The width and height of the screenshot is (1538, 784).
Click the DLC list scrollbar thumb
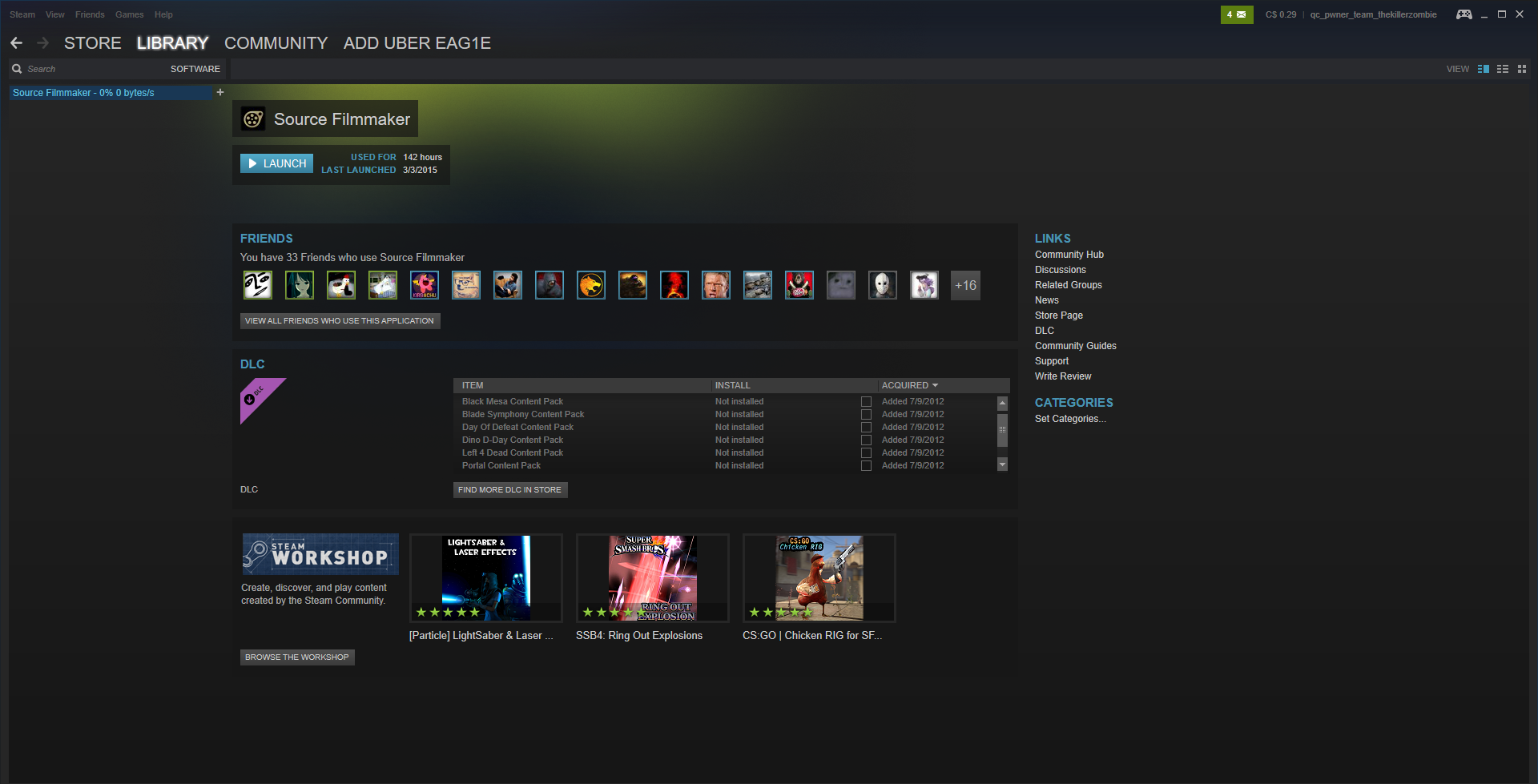point(1002,429)
